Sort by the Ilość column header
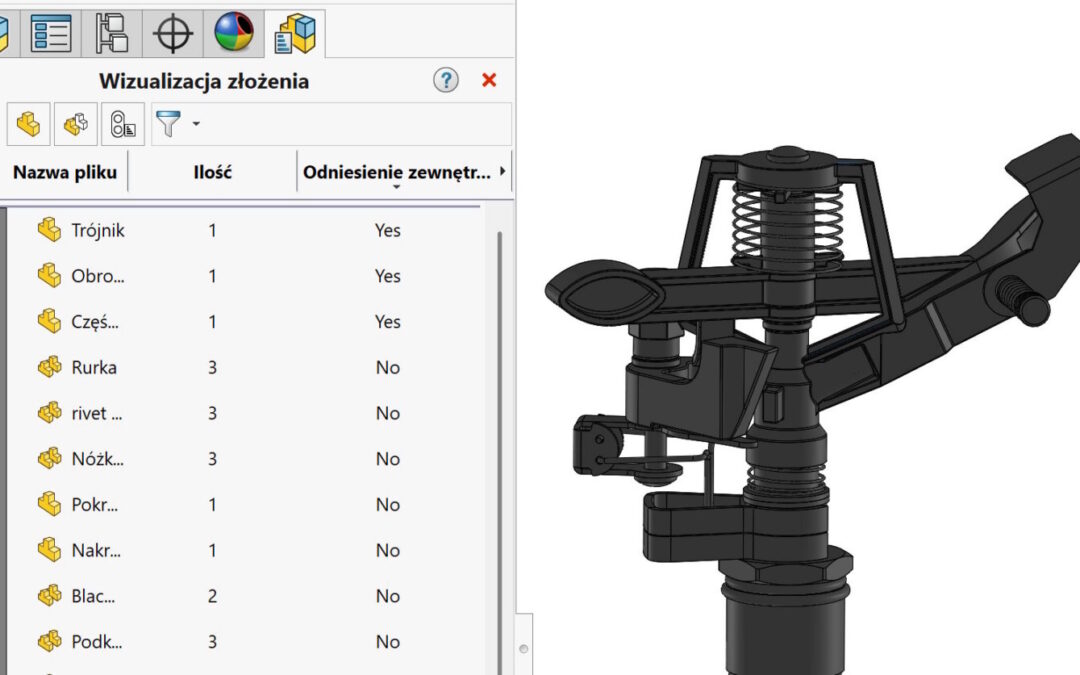The image size is (1080, 675). (212, 172)
